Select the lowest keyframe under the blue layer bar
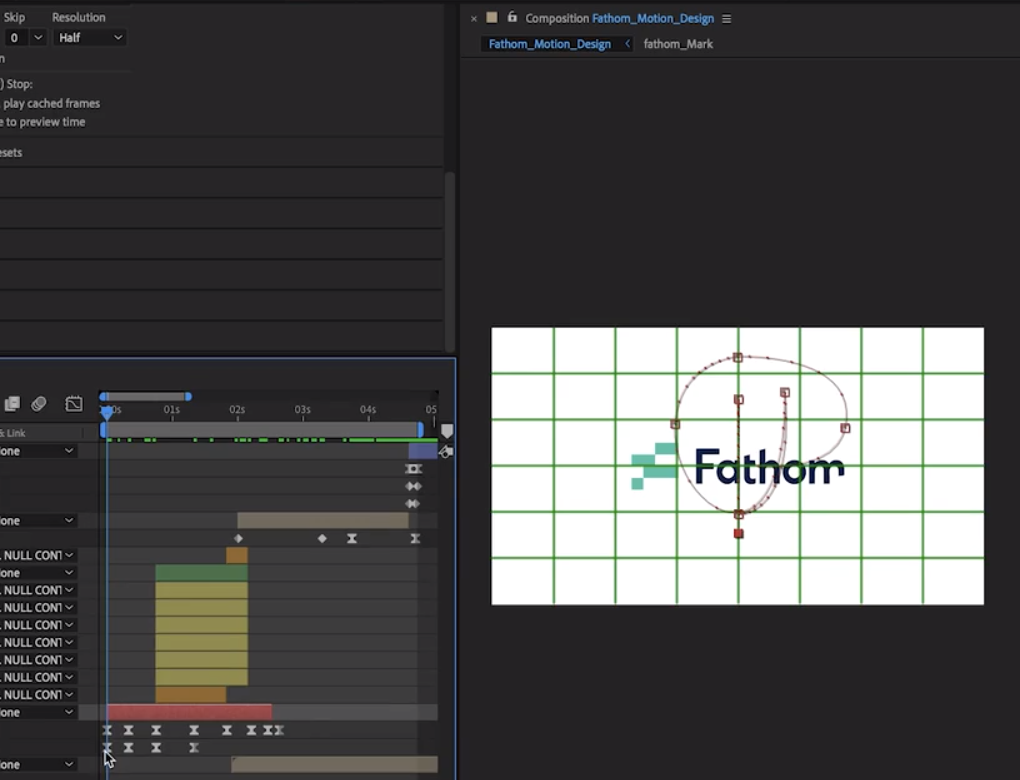 tap(412, 504)
